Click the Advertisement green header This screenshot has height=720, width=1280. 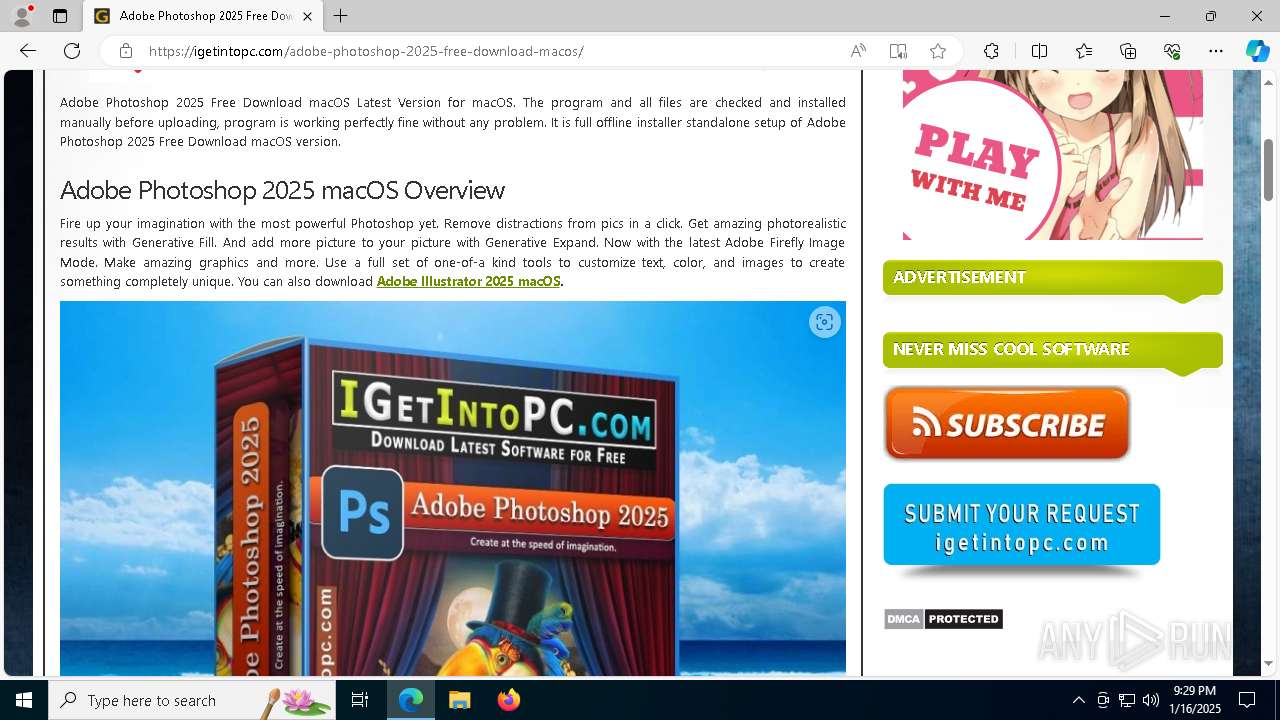[x=1052, y=278]
